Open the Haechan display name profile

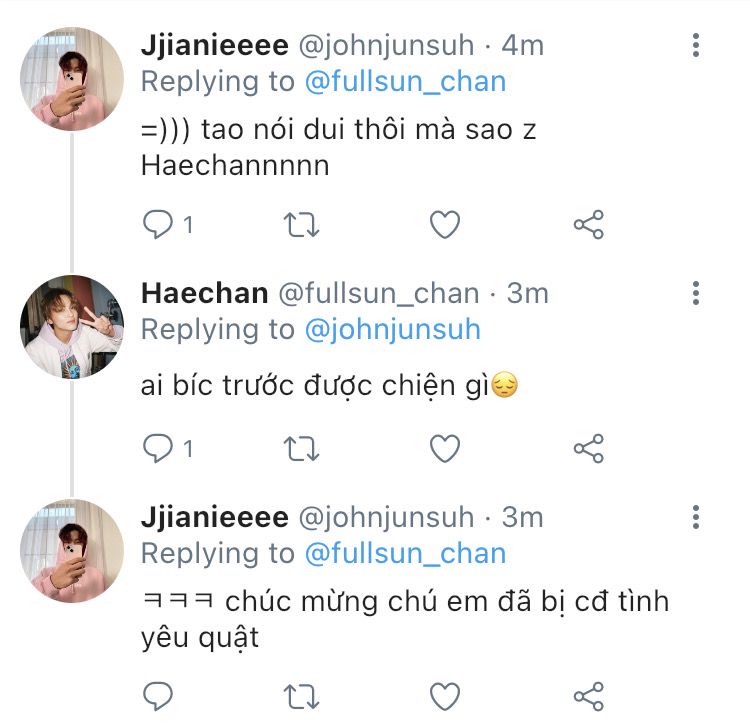click(x=204, y=293)
